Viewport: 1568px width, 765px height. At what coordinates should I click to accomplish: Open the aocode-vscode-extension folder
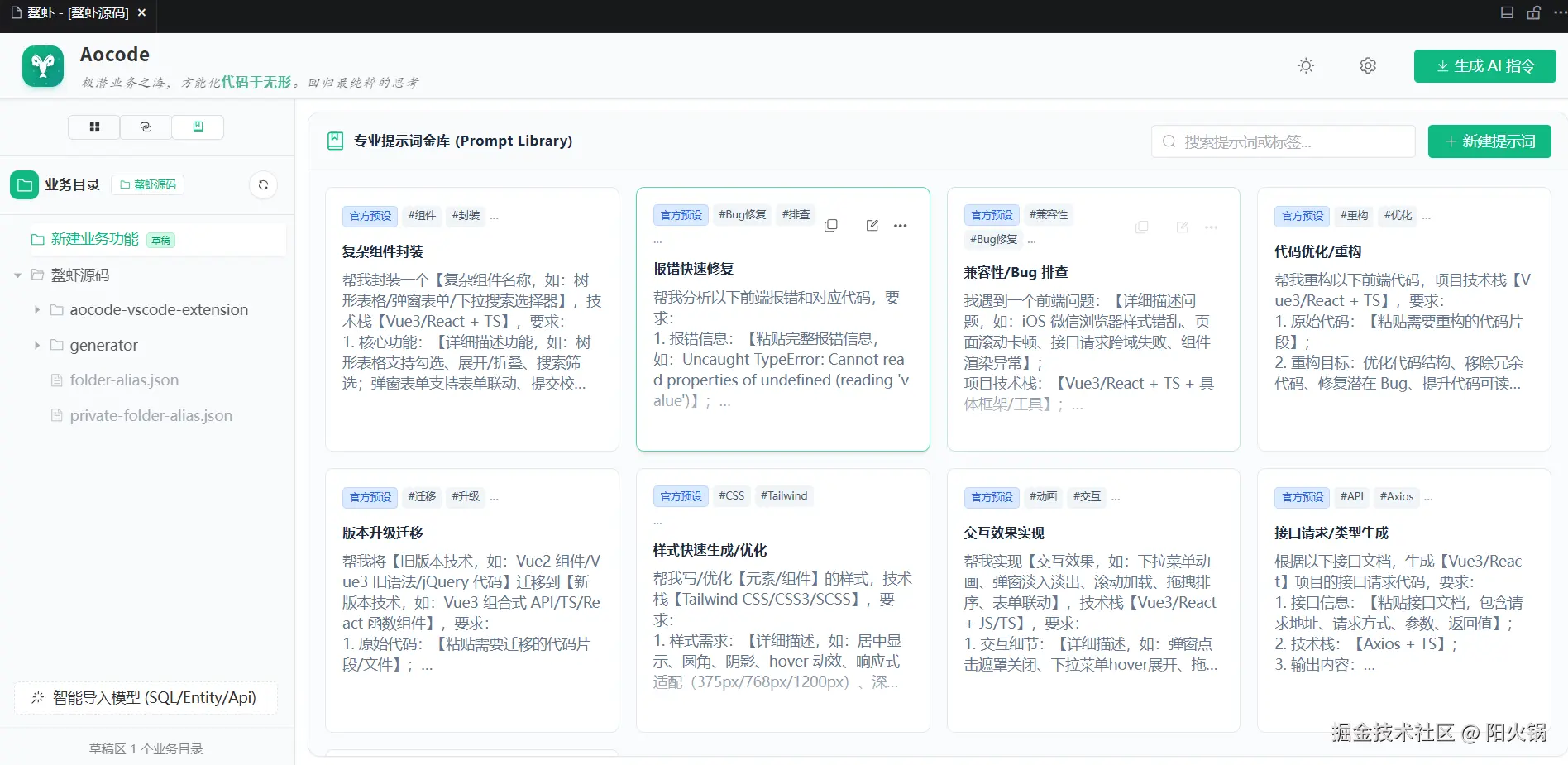pyautogui.click(x=159, y=310)
